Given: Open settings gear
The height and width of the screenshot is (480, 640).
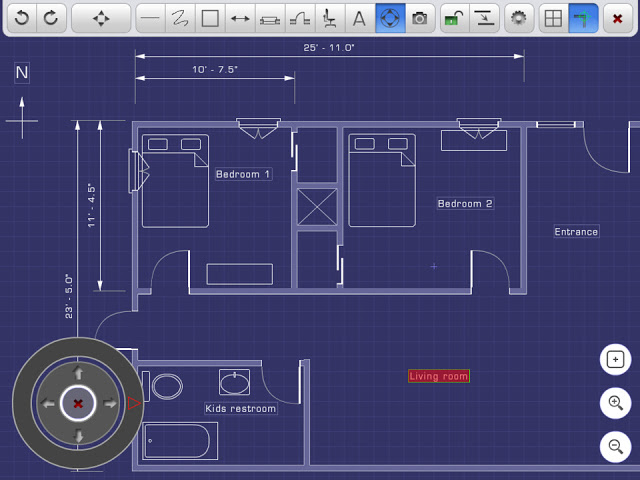Looking at the screenshot, I should (519, 18).
